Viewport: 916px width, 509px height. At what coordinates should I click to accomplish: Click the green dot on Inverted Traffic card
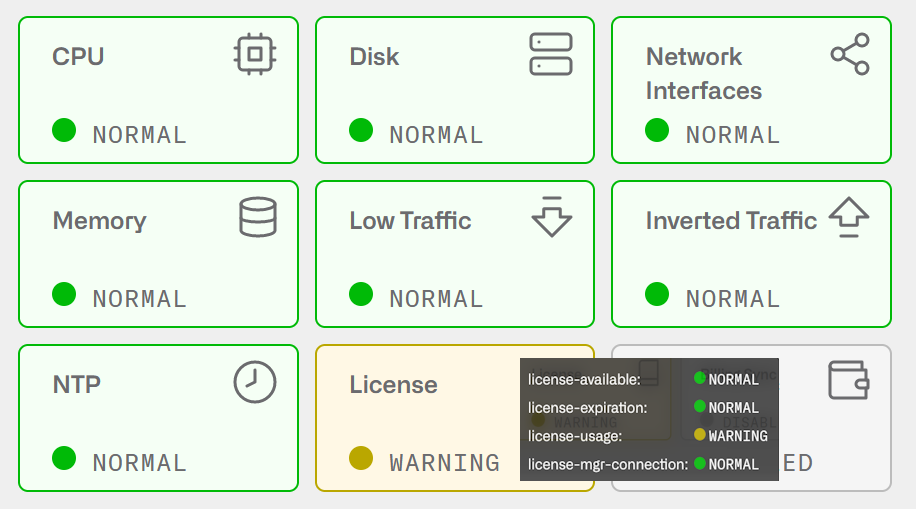click(657, 294)
